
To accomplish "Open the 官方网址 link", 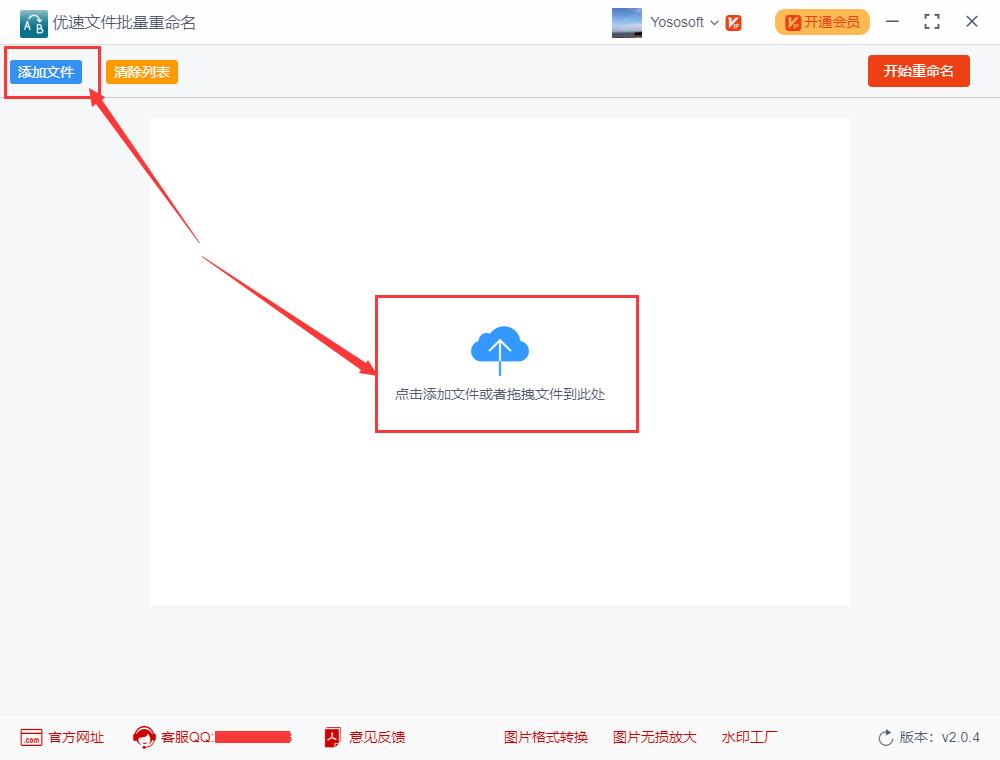I will (x=77, y=738).
